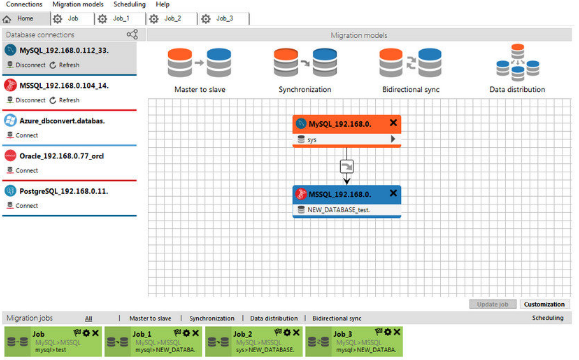Open the Connections menu

click(24, 4)
